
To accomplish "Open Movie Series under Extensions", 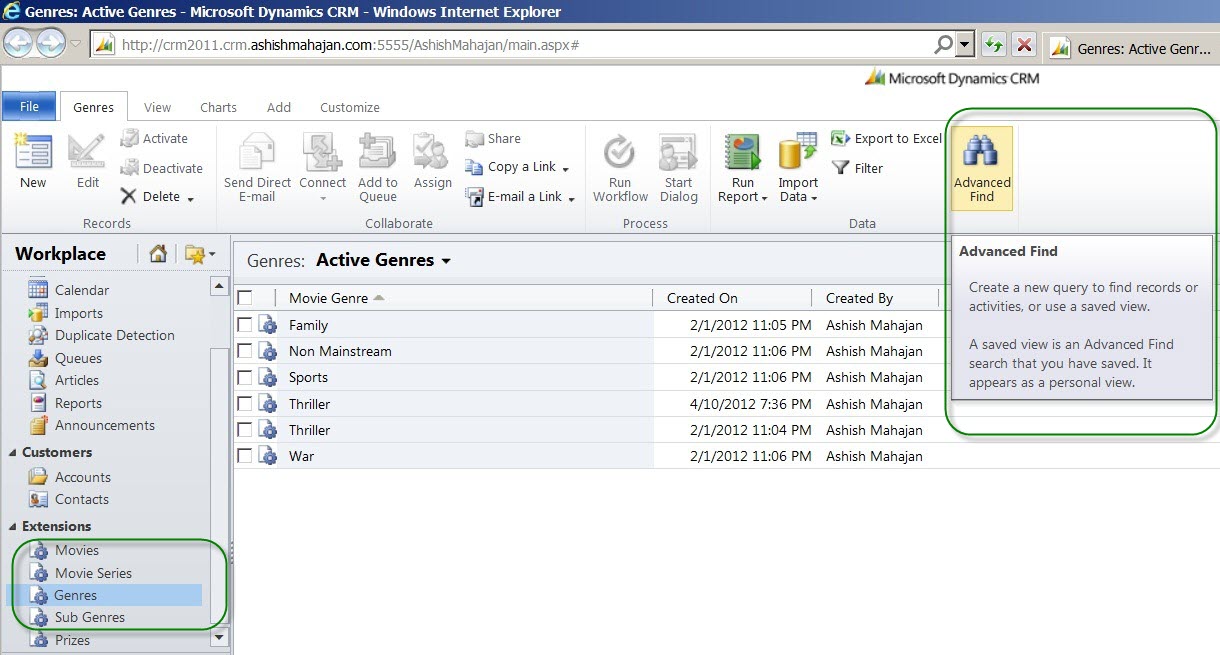I will 93,573.
